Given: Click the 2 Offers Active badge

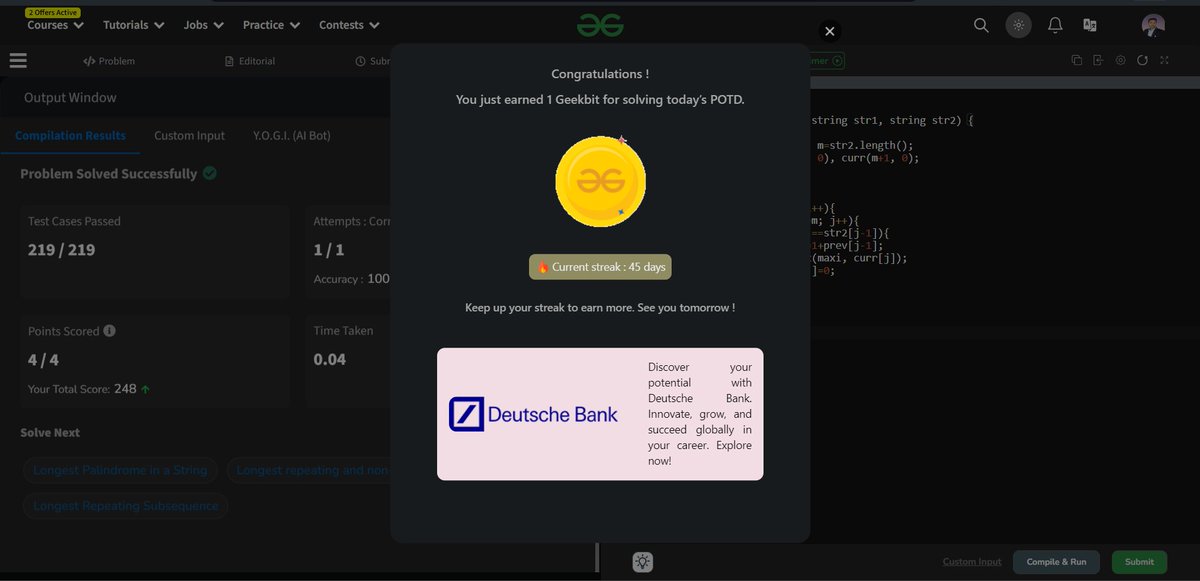Looking at the screenshot, I should point(53,12).
